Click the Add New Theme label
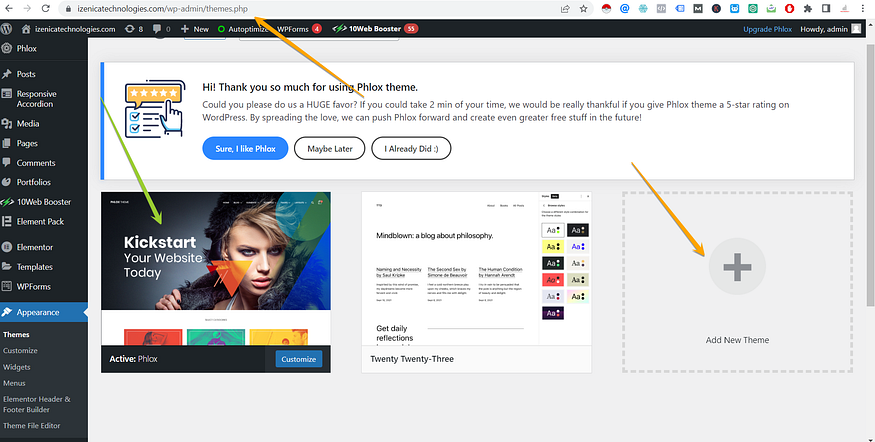 pos(737,340)
